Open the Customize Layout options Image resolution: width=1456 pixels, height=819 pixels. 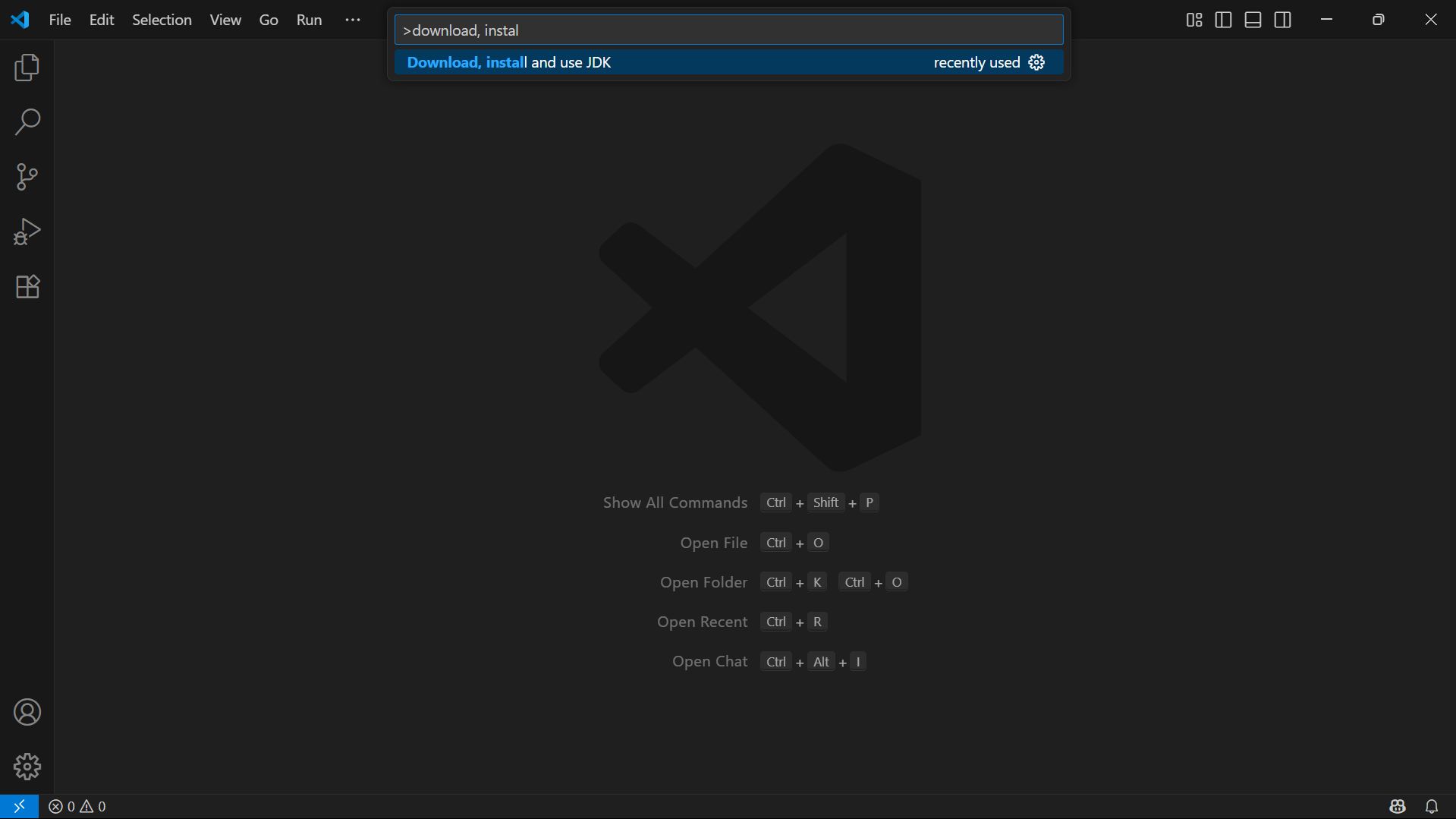[x=1193, y=20]
